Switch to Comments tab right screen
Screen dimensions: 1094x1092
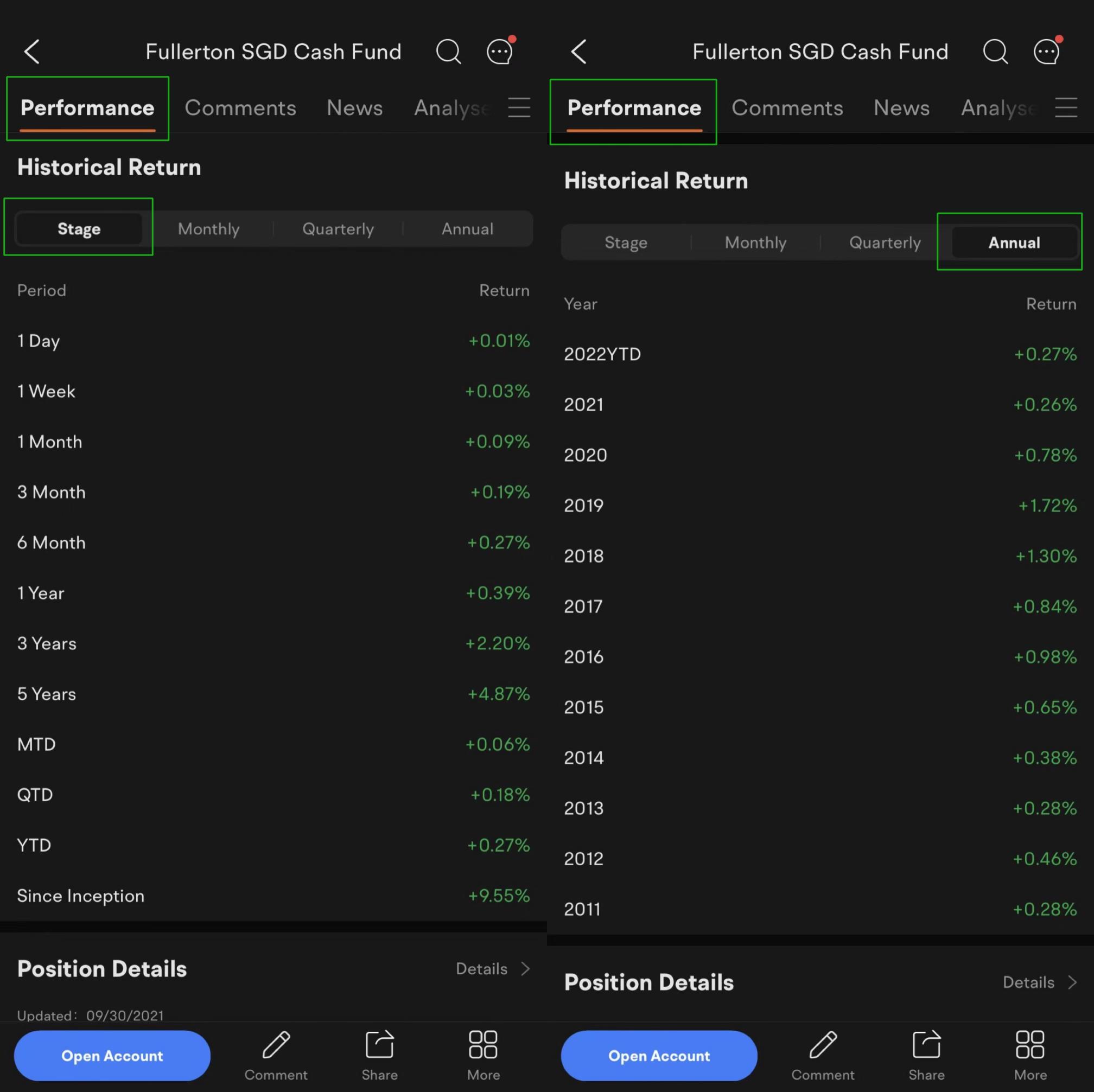click(x=787, y=107)
